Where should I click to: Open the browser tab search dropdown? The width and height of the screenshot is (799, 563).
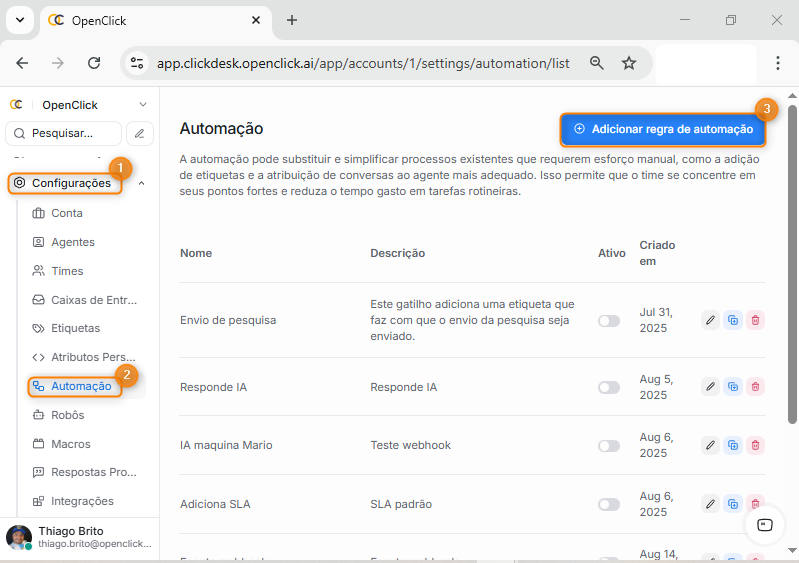pos(19,20)
